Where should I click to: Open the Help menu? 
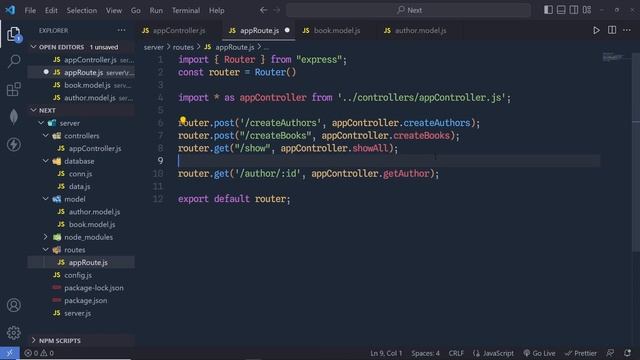coord(217,10)
